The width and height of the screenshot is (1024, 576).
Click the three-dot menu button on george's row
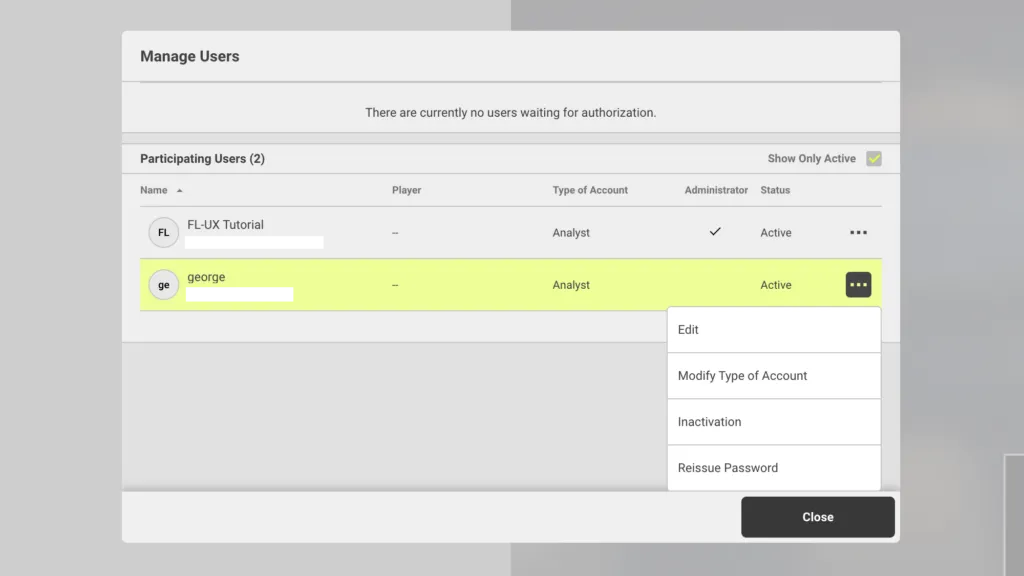[858, 285]
